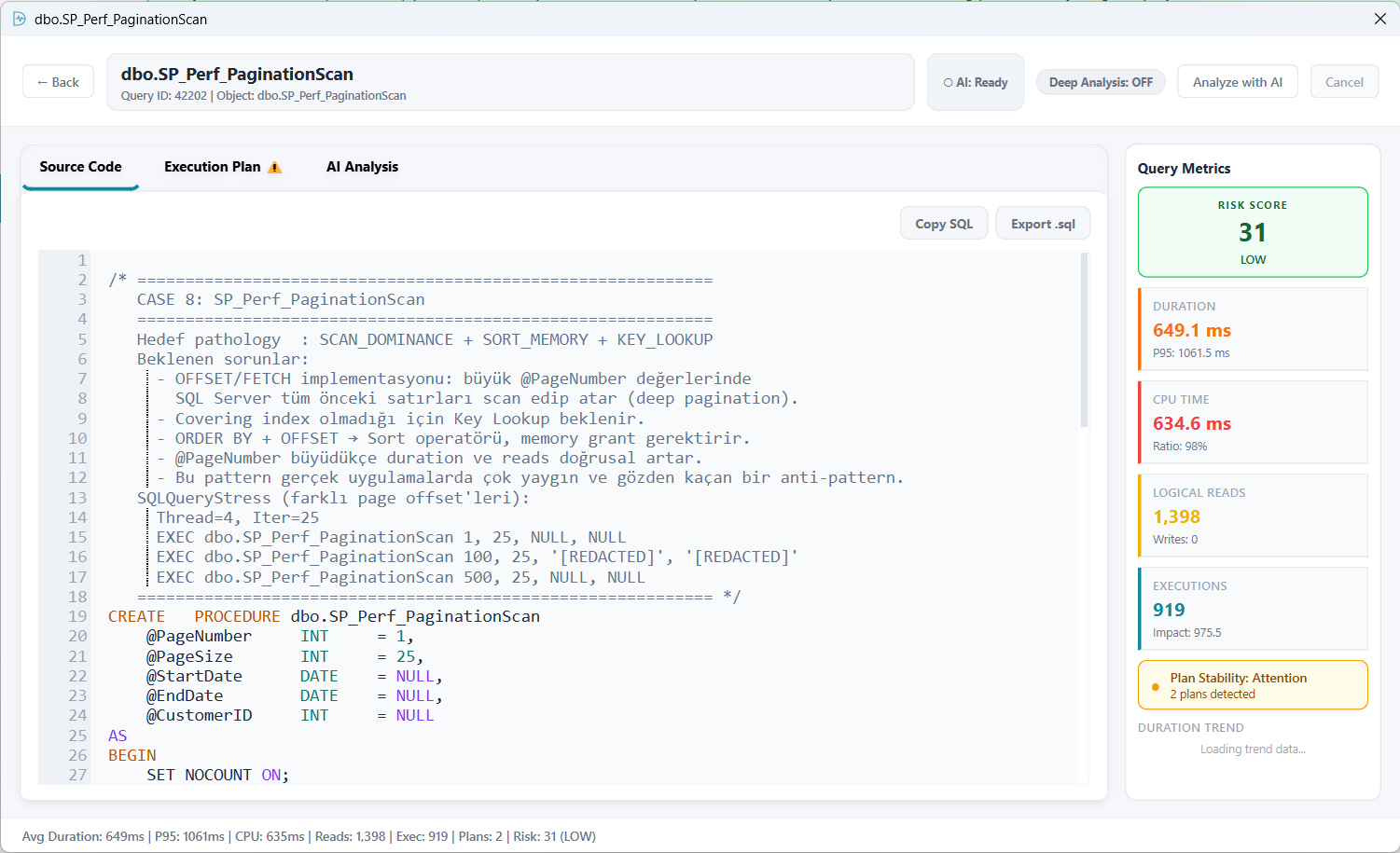Close the window with the X button

(1380, 19)
